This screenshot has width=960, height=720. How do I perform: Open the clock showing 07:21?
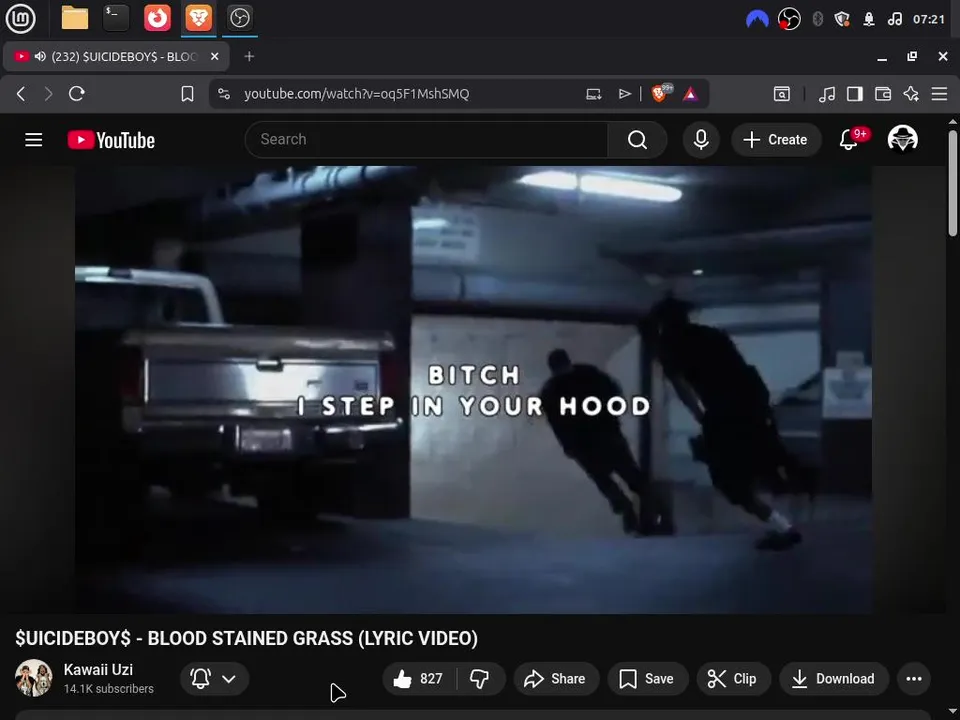click(x=929, y=19)
